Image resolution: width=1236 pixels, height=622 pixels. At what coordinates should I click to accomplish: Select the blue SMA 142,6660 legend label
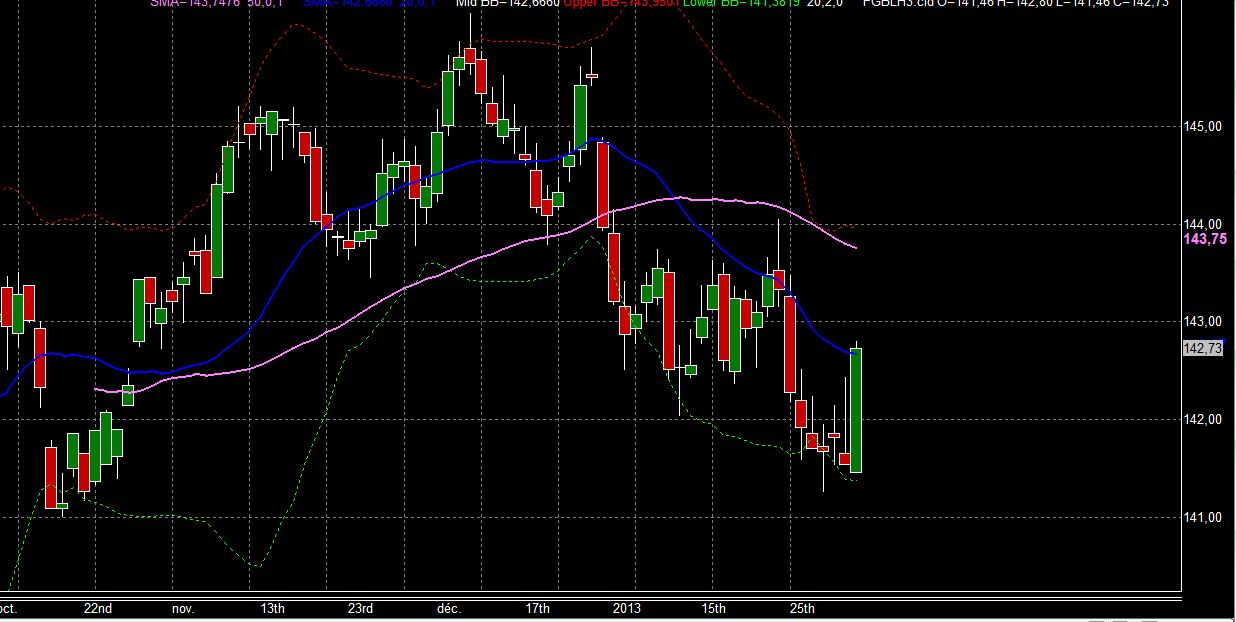click(x=370, y=4)
